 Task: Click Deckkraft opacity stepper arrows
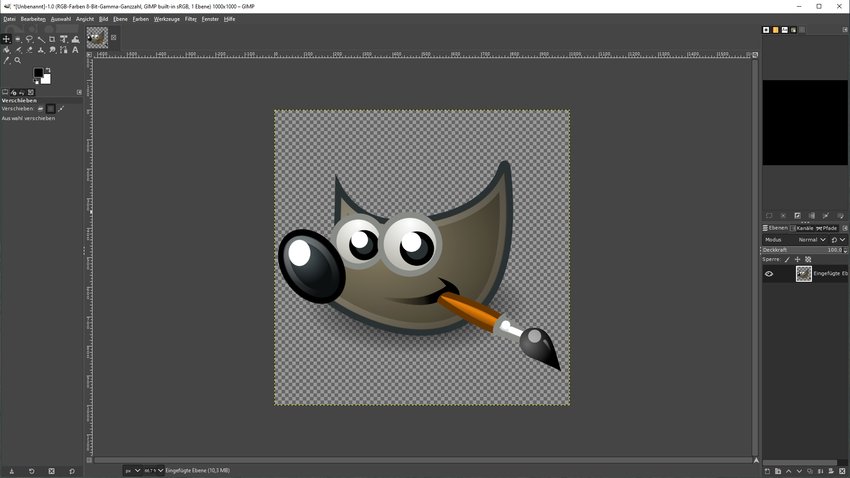pyautogui.click(x=845, y=250)
